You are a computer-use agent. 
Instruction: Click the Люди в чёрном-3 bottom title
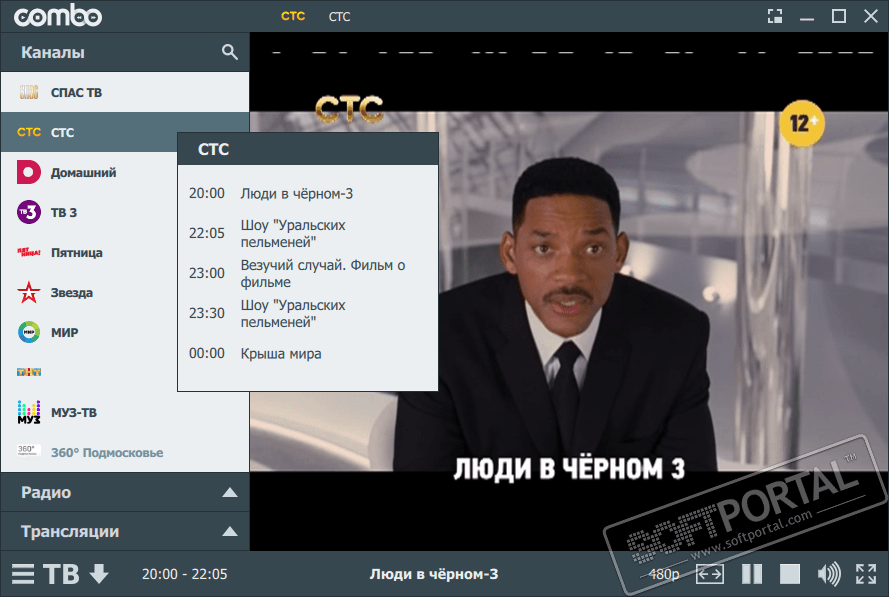(x=434, y=574)
